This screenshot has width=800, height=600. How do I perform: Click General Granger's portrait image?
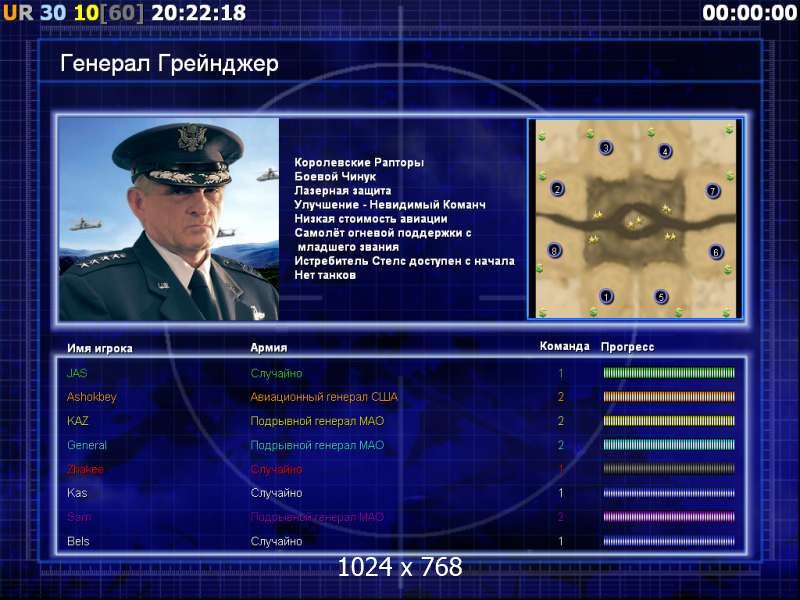coord(169,219)
